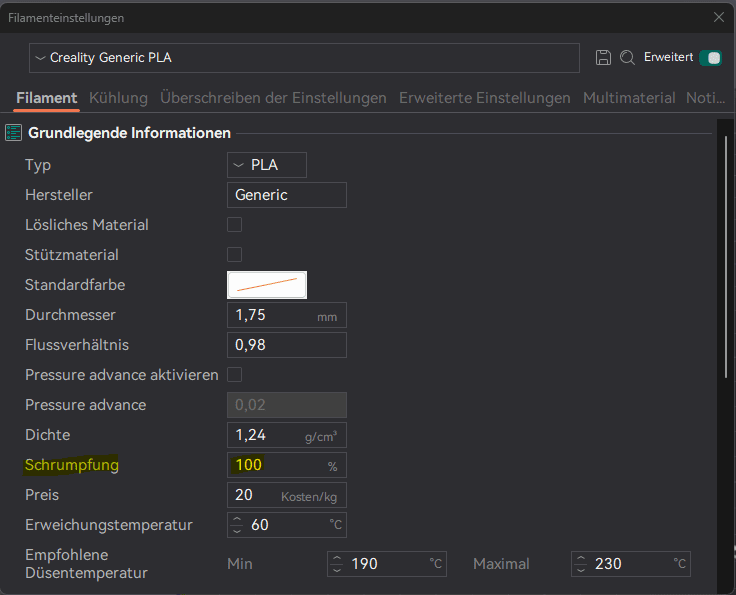Click the Schrumpfung 100 field

click(287, 465)
